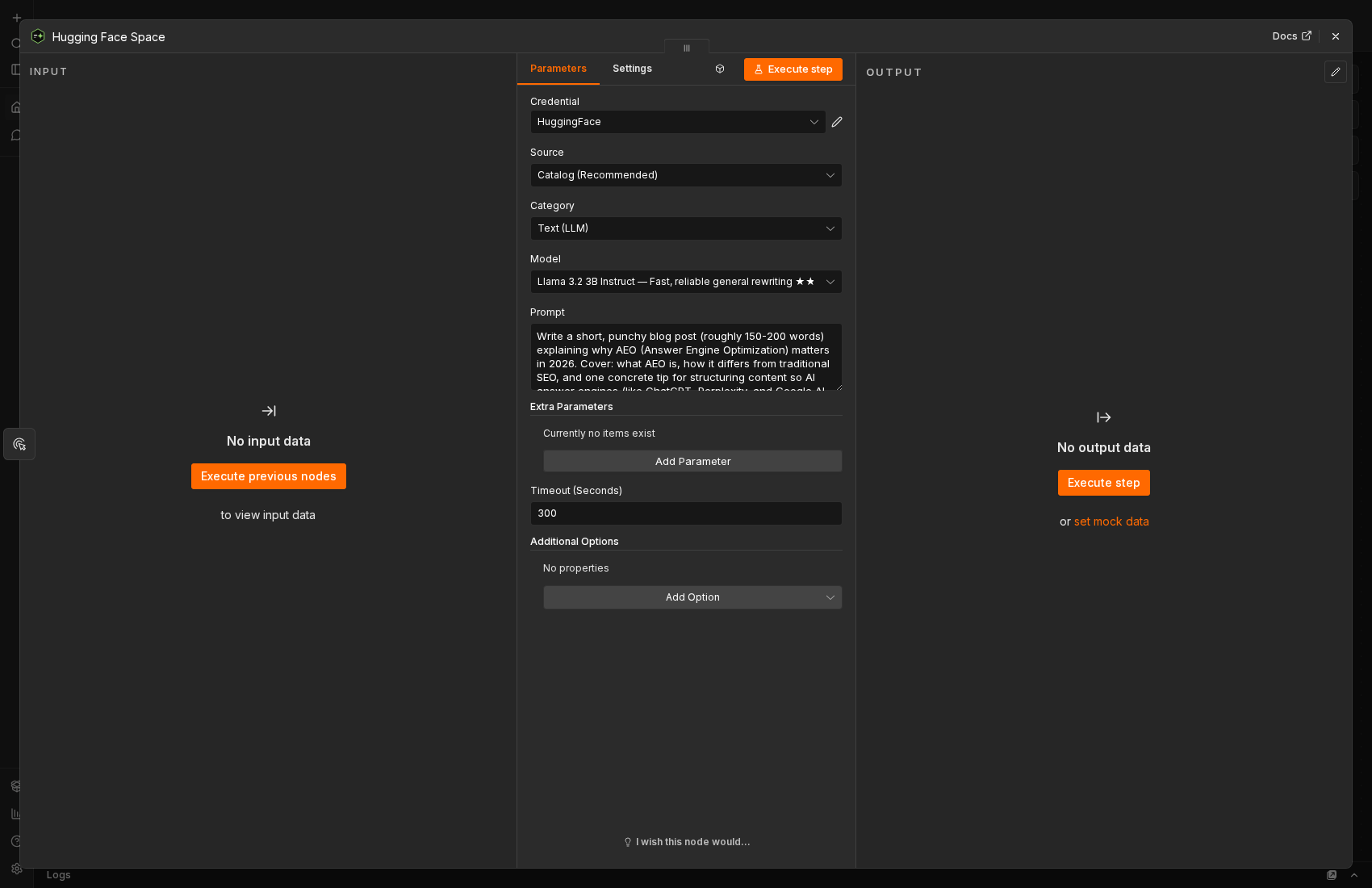This screenshot has width=1372, height=888.
Task: Open the Credential dropdown showing HuggingFace
Action: click(678, 122)
